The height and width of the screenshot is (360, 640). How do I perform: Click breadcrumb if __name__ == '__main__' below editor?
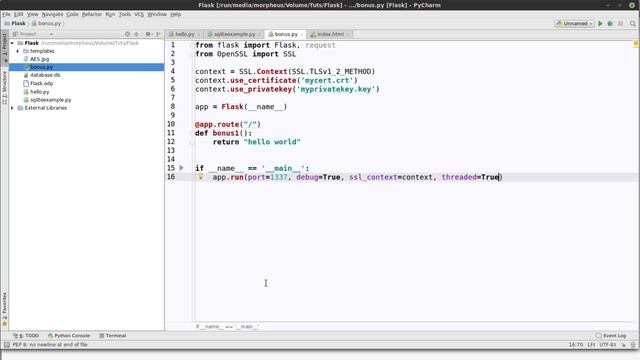point(227,327)
